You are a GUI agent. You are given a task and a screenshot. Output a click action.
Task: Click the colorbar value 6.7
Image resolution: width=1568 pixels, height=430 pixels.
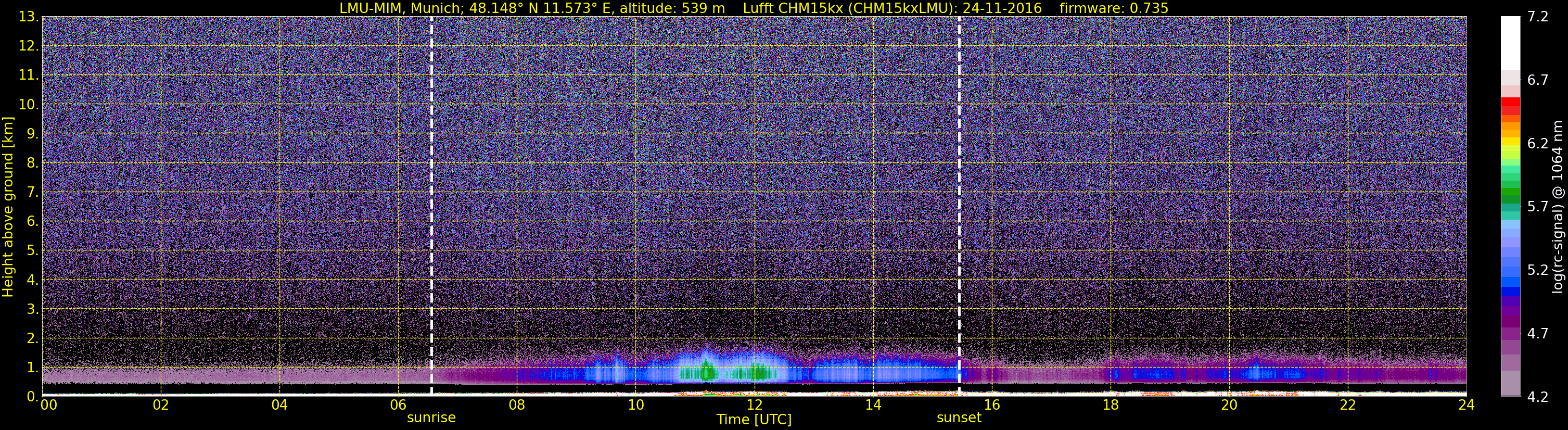pyautogui.click(x=1538, y=80)
